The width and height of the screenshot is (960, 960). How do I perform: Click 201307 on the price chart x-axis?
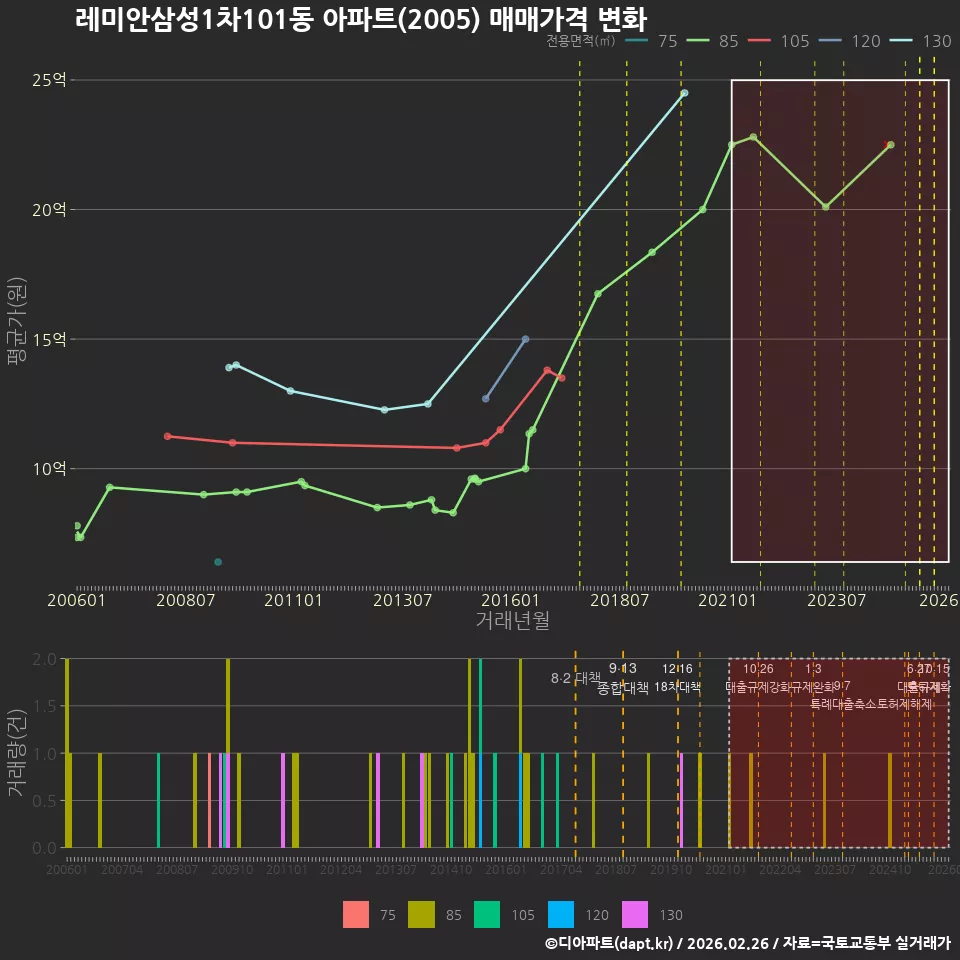coord(402,600)
